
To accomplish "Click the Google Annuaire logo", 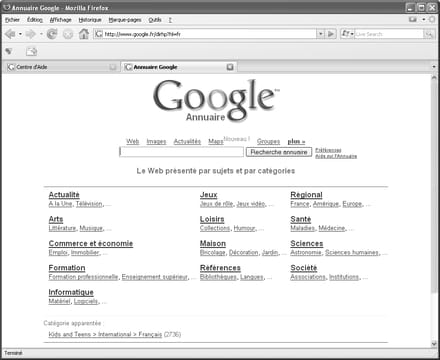I will click(x=216, y=101).
